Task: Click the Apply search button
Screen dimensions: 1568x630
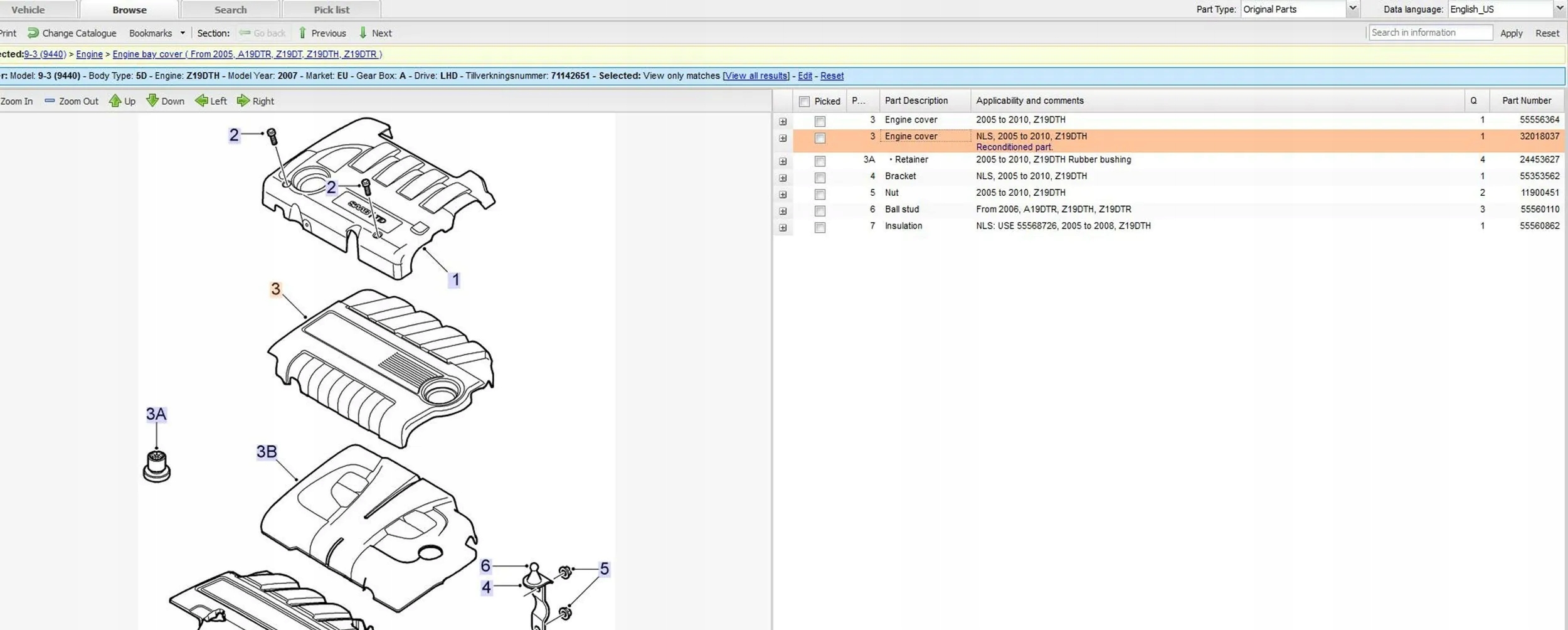Action: pyautogui.click(x=1511, y=33)
